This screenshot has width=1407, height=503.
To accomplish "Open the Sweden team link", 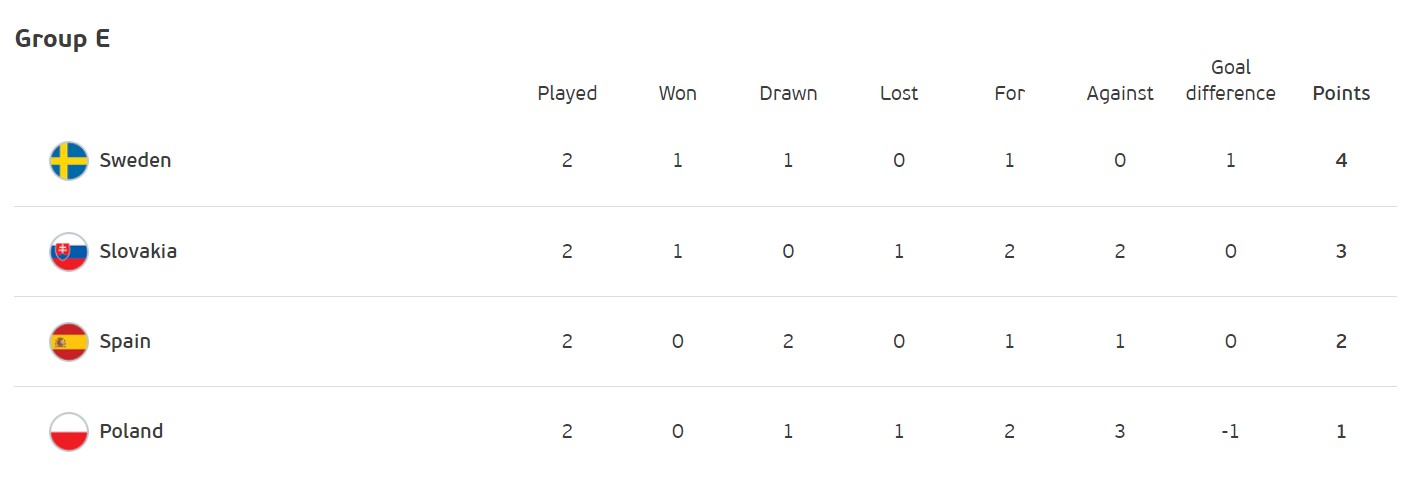I will click(135, 160).
